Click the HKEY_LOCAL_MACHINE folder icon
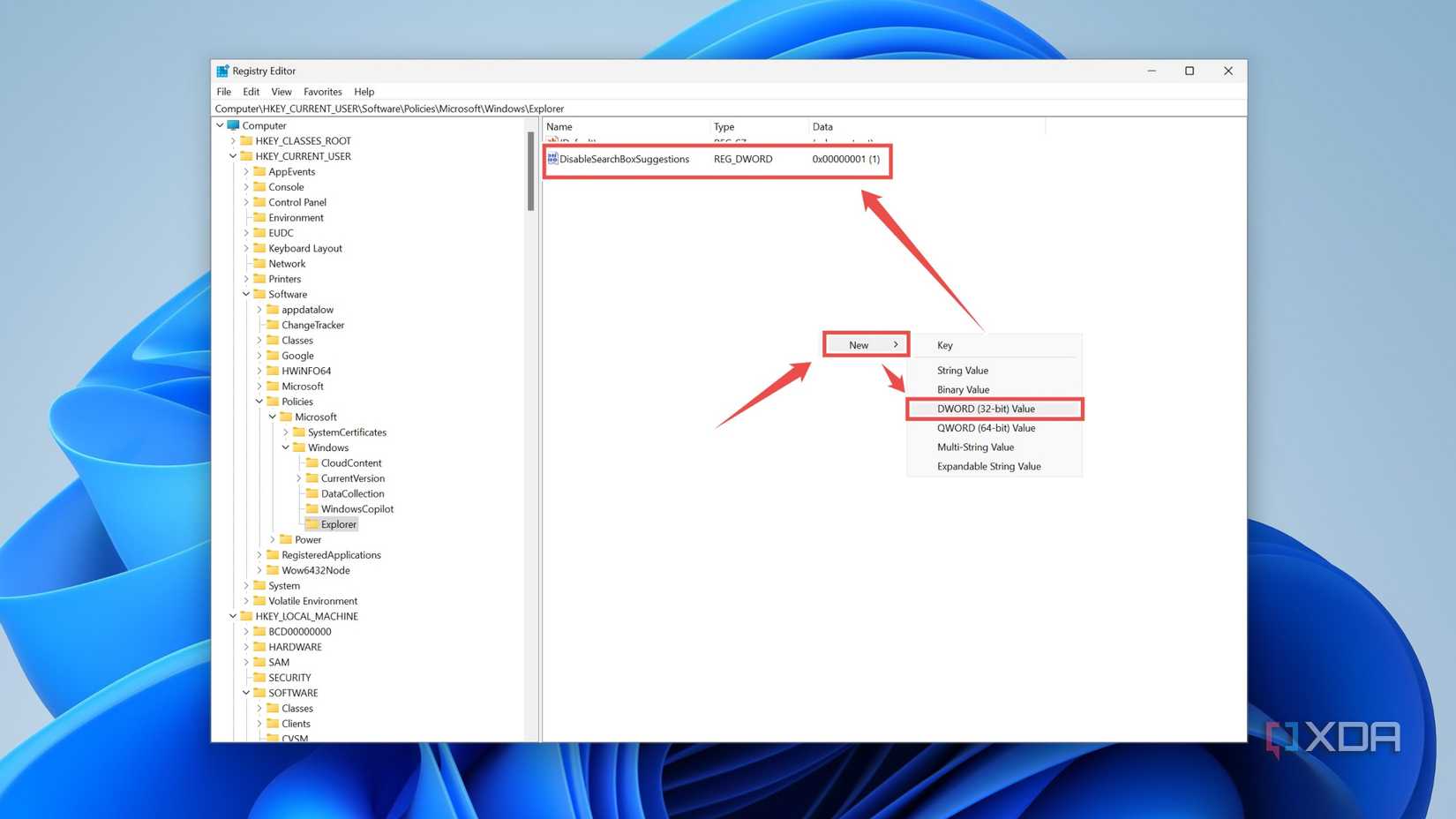The image size is (1456, 819). [246, 616]
